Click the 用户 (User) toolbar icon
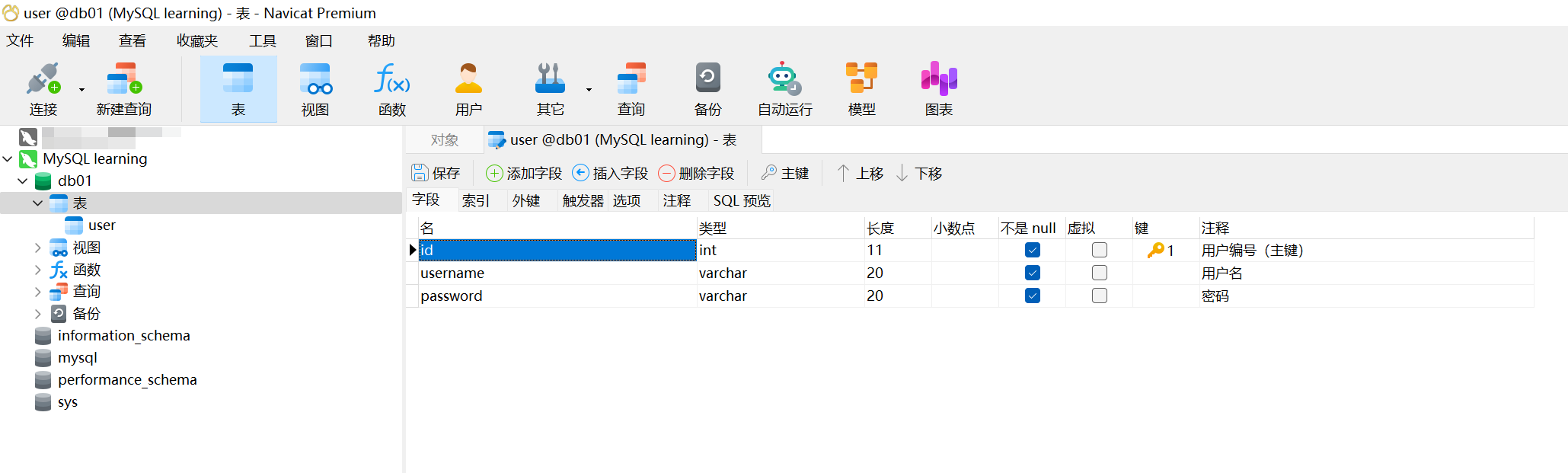Screen dimensions: 1568x473 468,89
